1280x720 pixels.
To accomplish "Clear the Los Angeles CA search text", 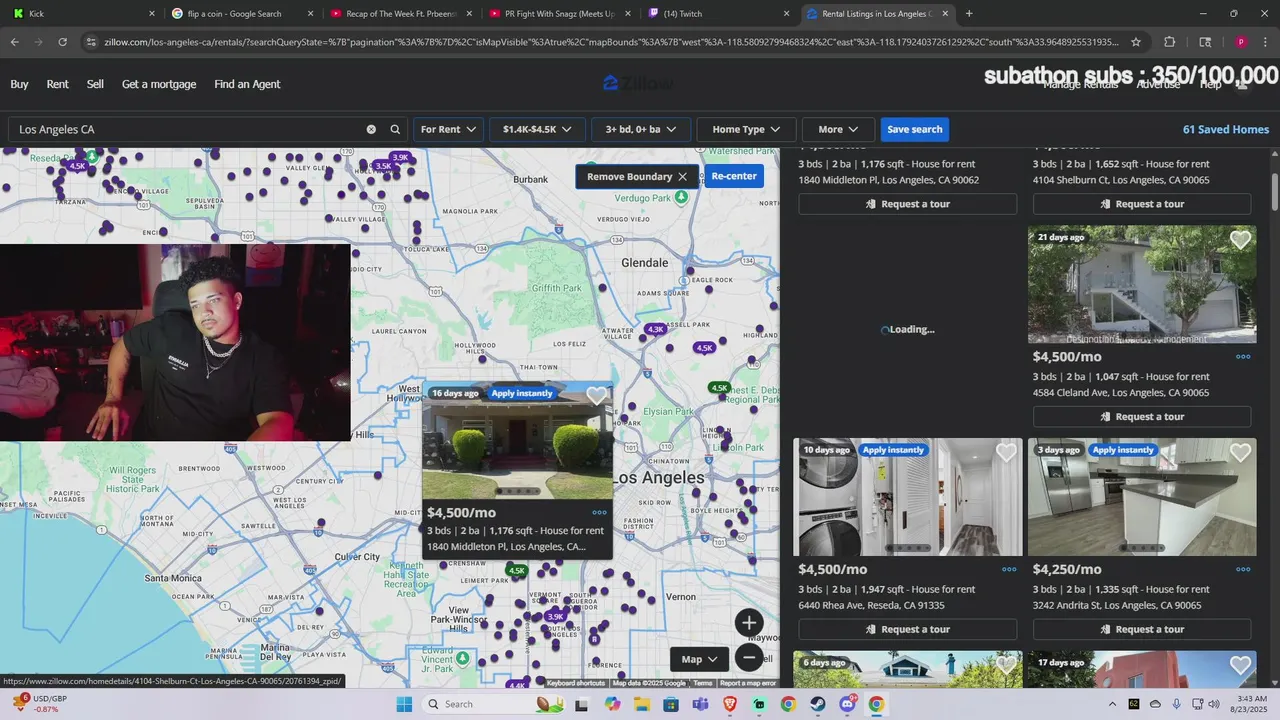I will tap(371, 129).
